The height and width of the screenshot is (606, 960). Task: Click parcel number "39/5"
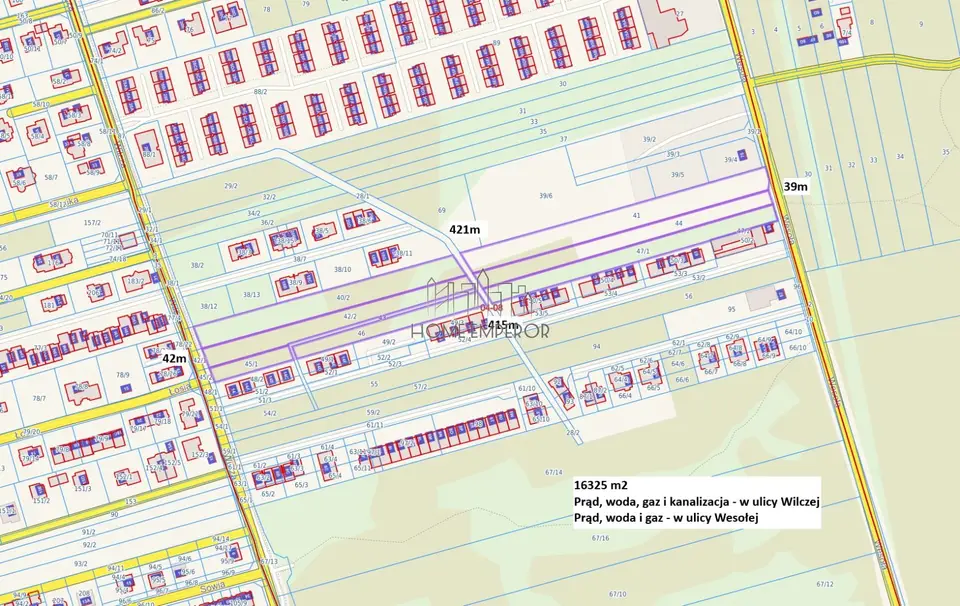pos(677,174)
